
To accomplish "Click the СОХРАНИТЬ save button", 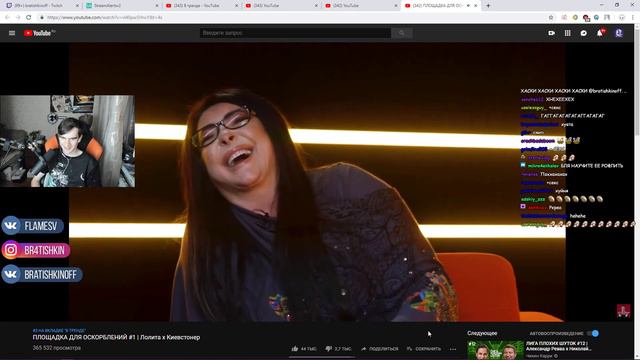I will click(x=424, y=349).
